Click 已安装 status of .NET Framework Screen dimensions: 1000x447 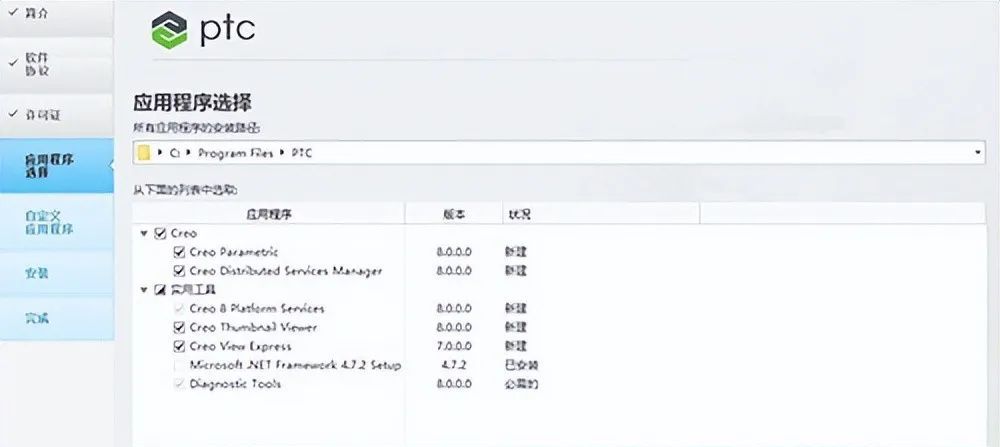click(522, 365)
